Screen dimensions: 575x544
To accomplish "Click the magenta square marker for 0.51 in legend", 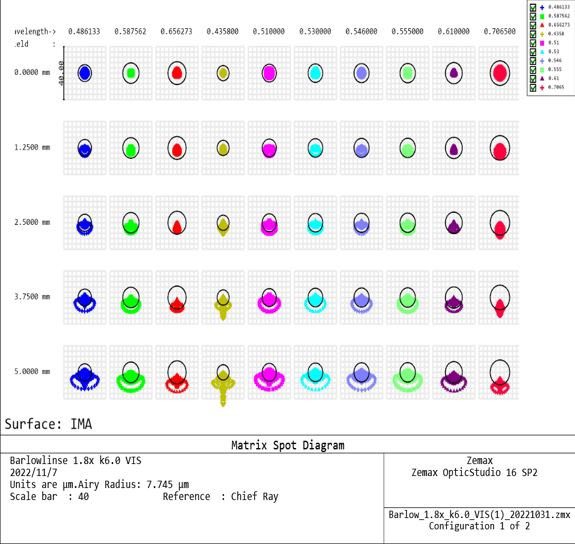I will pyautogui.click(x=542, y=43).
